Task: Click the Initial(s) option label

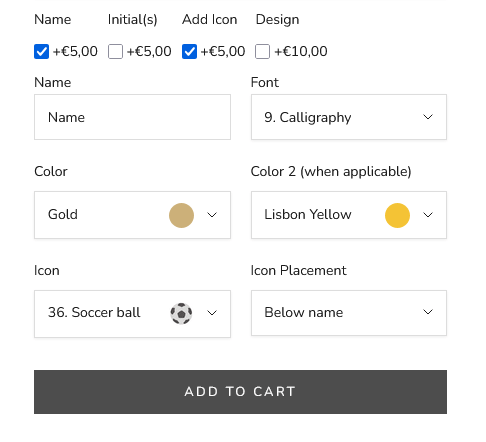Action: (132, 20)
